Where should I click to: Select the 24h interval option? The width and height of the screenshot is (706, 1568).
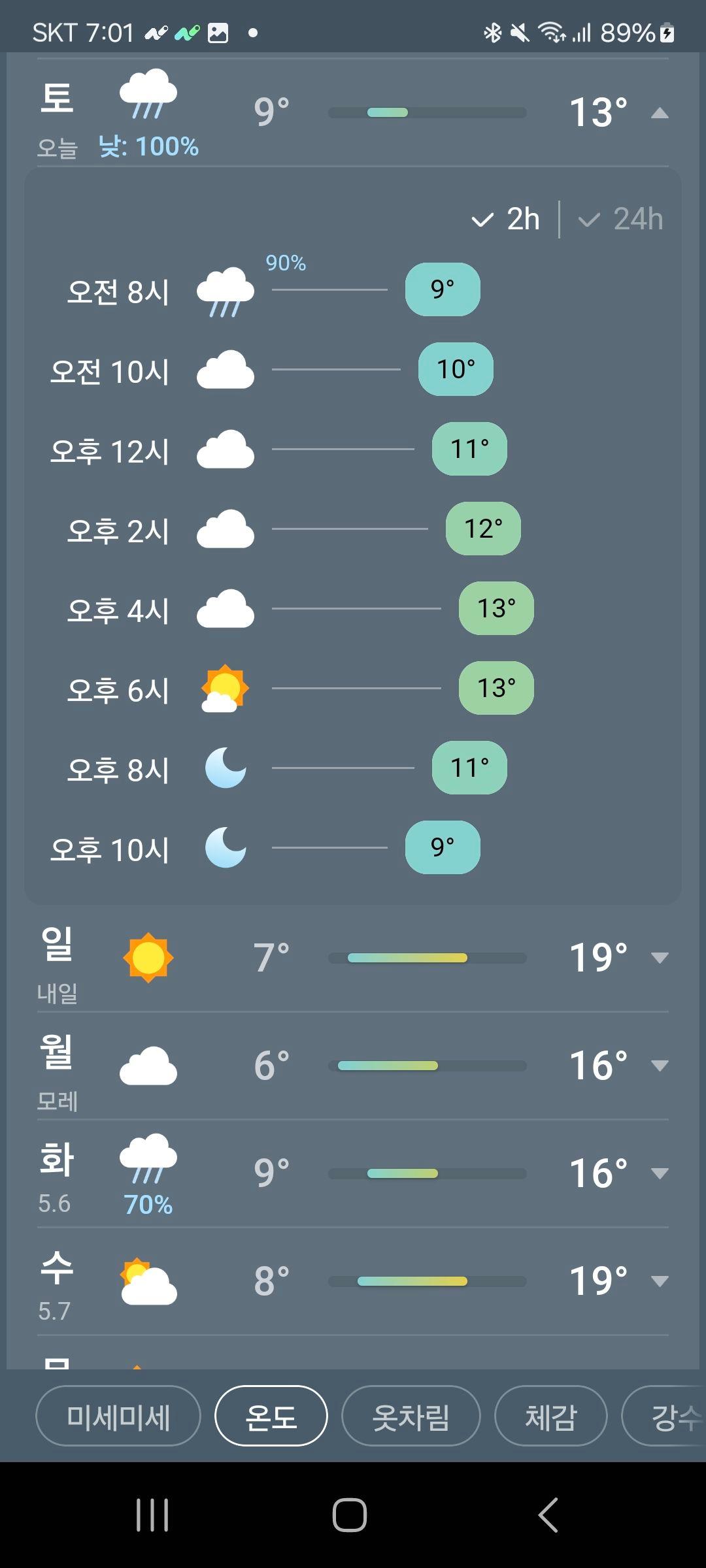(x=621, y=219)
